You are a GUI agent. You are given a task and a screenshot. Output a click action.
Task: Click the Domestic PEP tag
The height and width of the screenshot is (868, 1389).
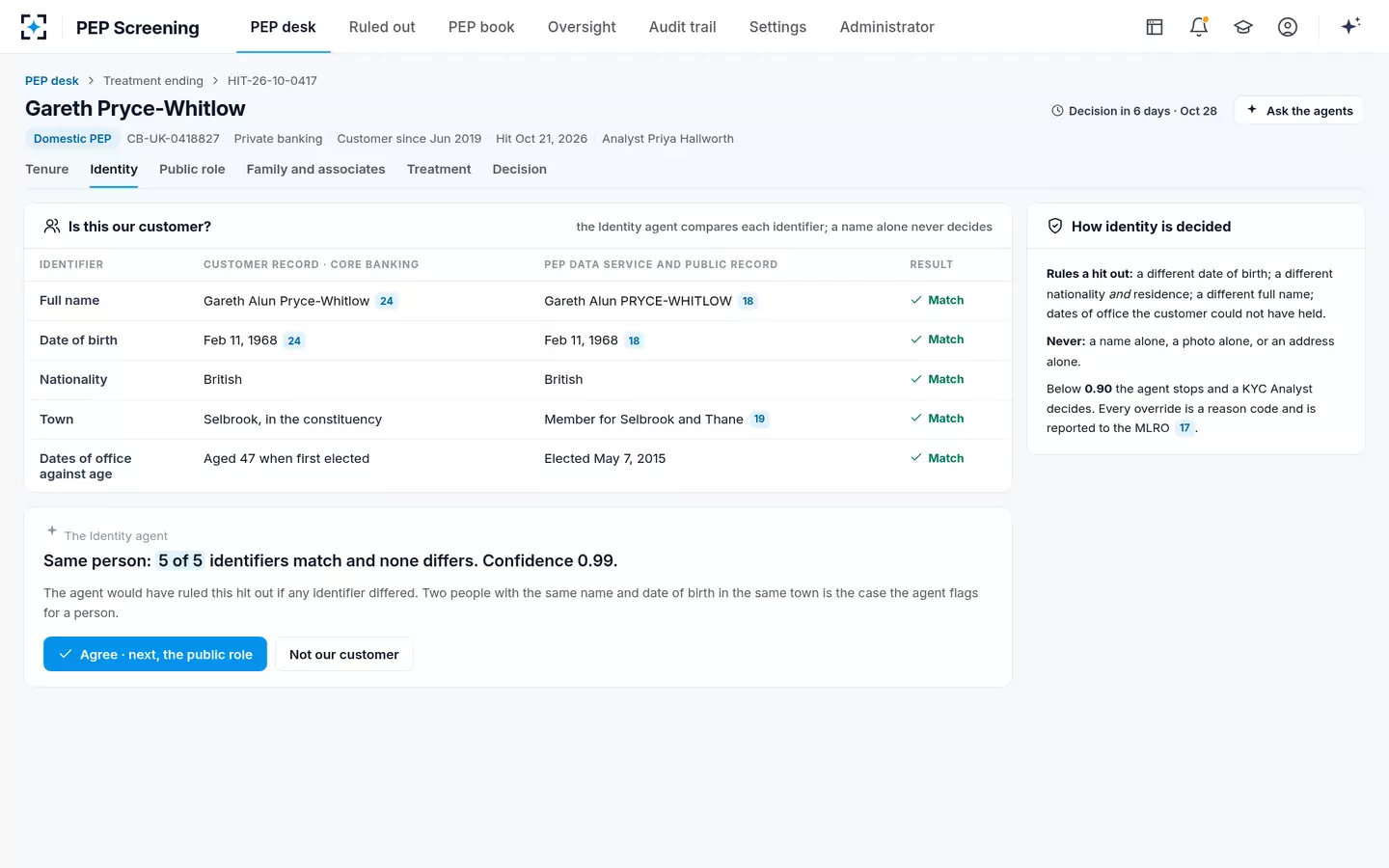point(72,139)
